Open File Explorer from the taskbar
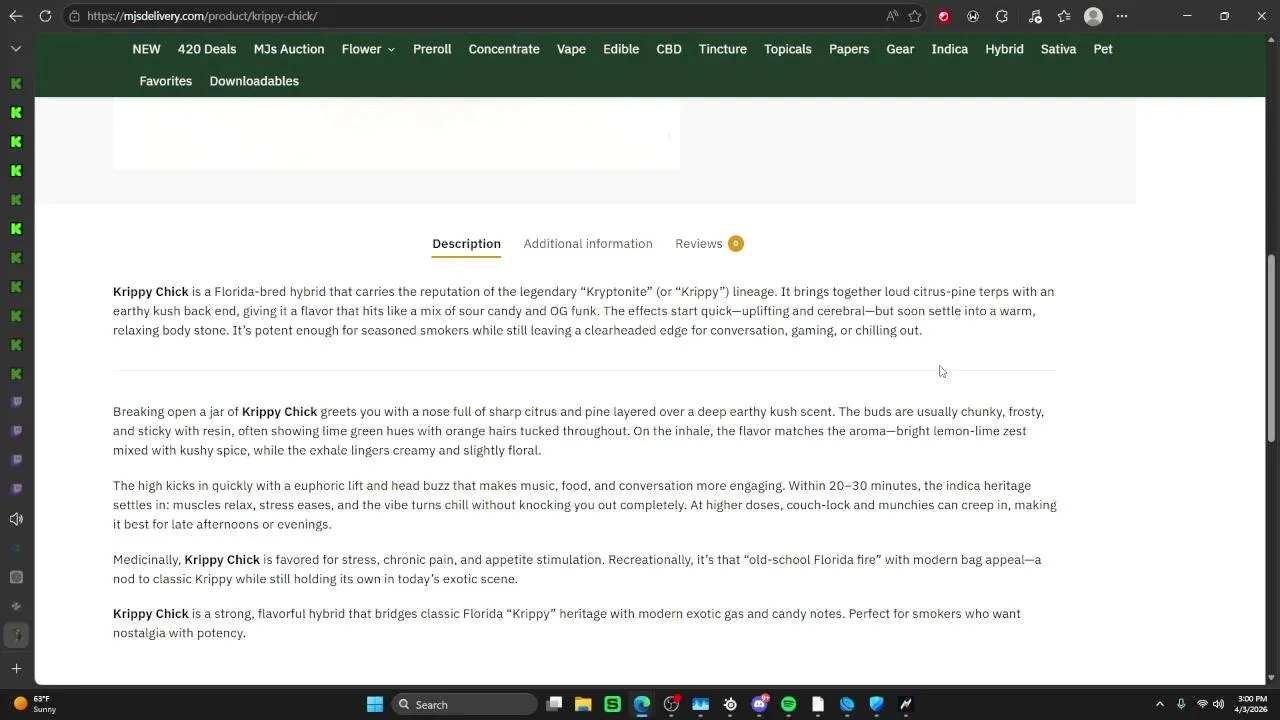This screenshot has width=1280, height=720. 583,704
